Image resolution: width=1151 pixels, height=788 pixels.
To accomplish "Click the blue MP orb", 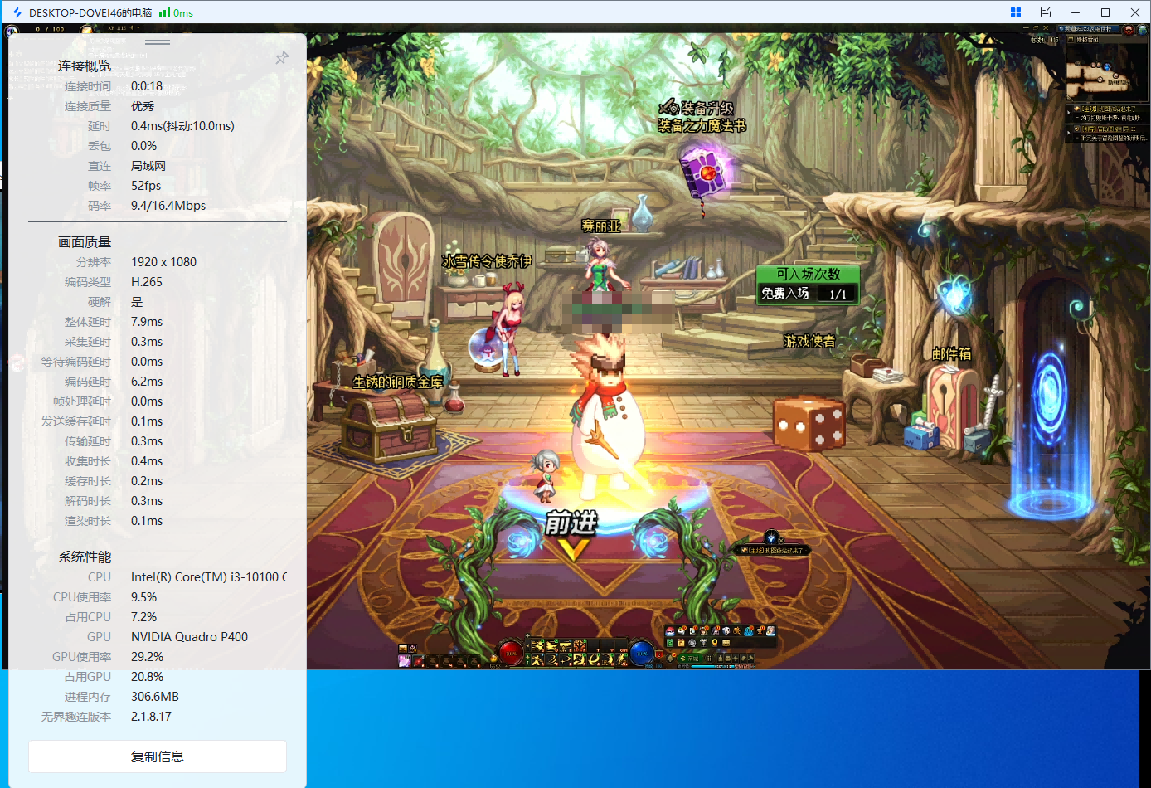I will tap(642, 653).
